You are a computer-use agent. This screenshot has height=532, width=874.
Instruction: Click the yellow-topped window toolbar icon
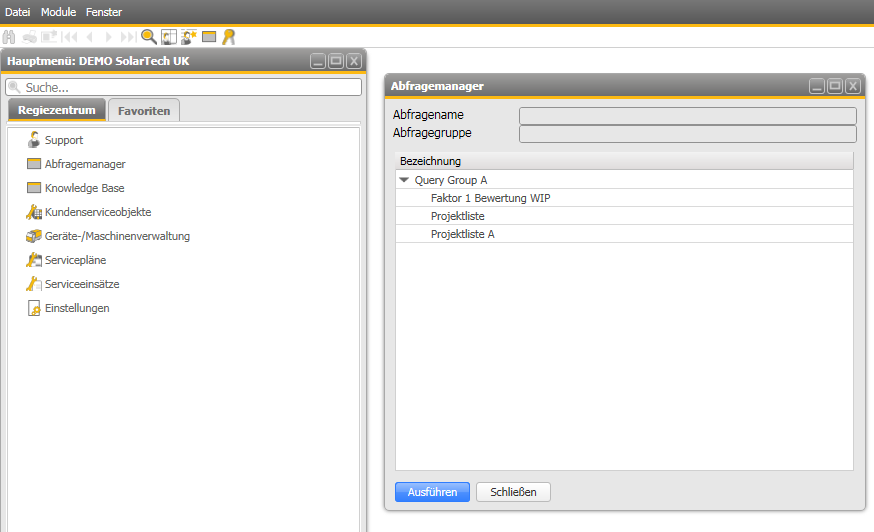coord(209,37)
